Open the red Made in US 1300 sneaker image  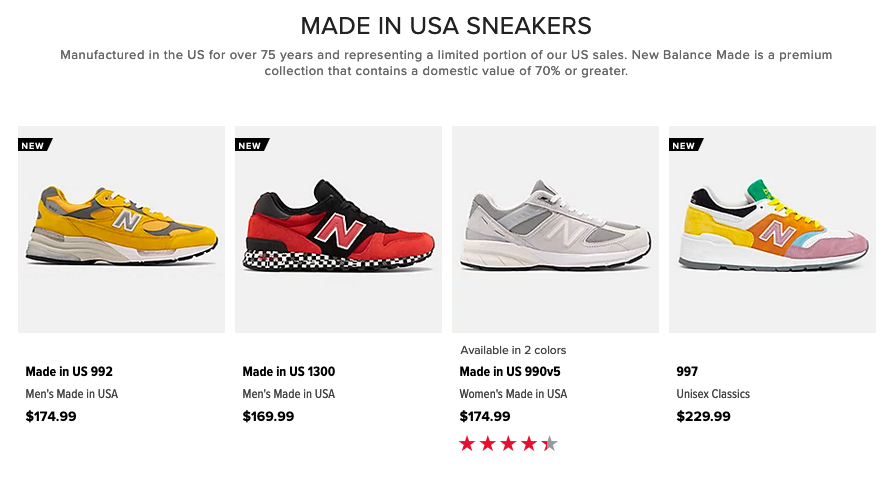pyautogui.click(x=338, y=228)
